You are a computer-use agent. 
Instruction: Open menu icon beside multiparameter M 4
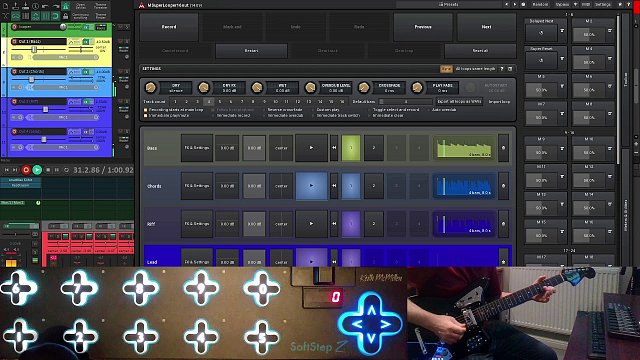coord(610,58)
